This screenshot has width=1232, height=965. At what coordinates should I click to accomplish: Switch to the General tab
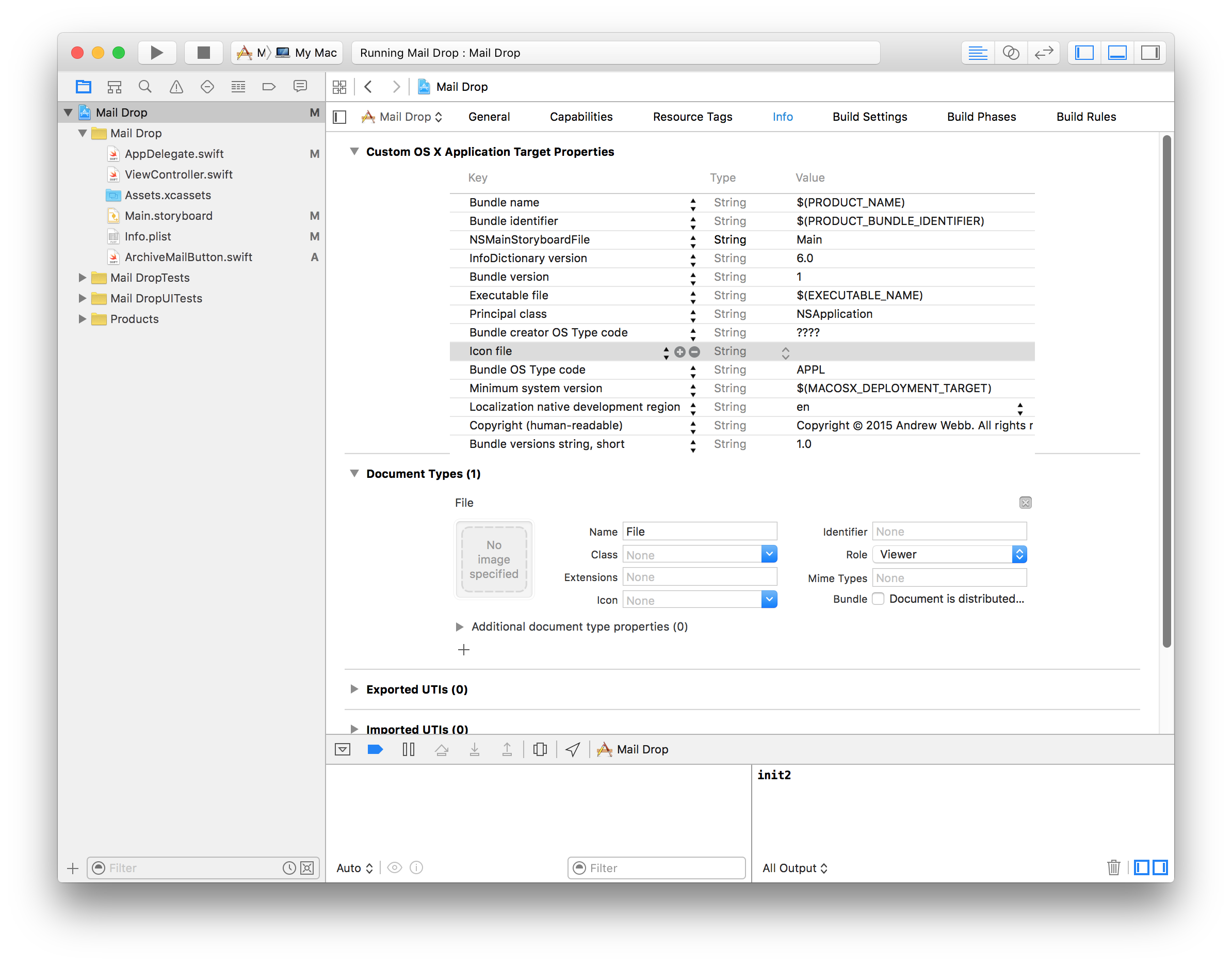(x=489, y=117)
